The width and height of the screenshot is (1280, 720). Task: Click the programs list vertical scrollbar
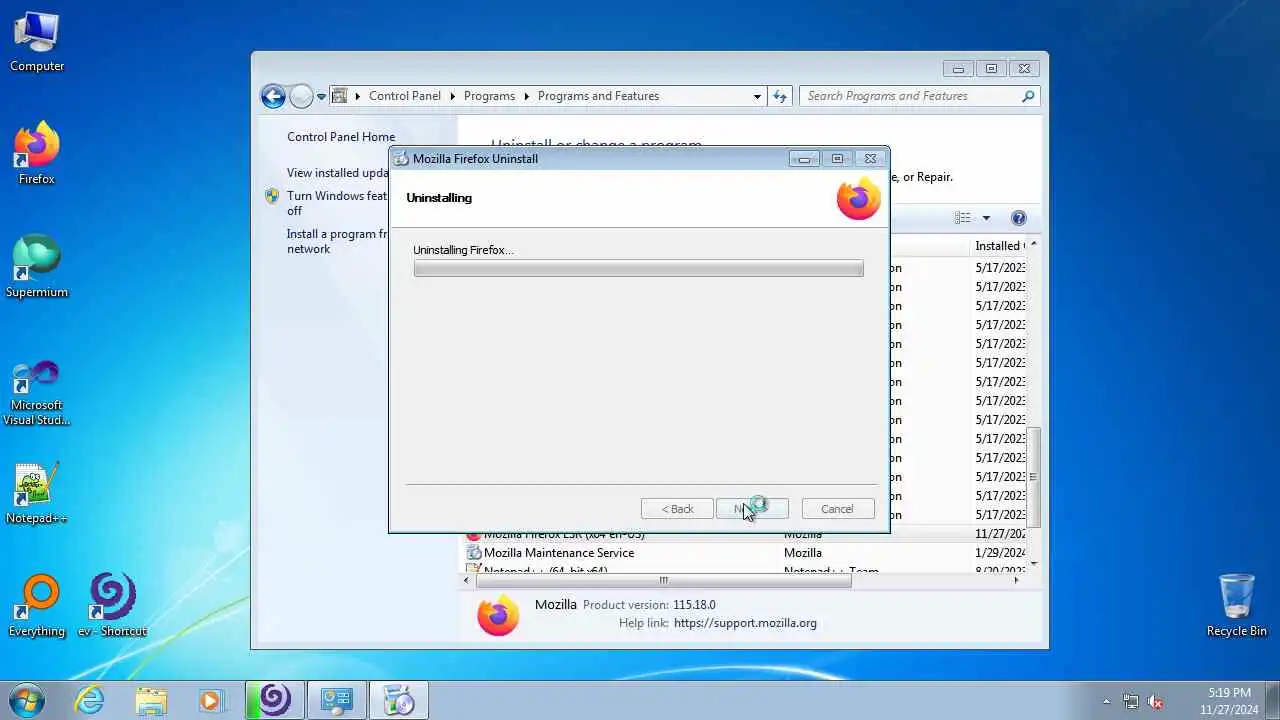pos(1034,476)
